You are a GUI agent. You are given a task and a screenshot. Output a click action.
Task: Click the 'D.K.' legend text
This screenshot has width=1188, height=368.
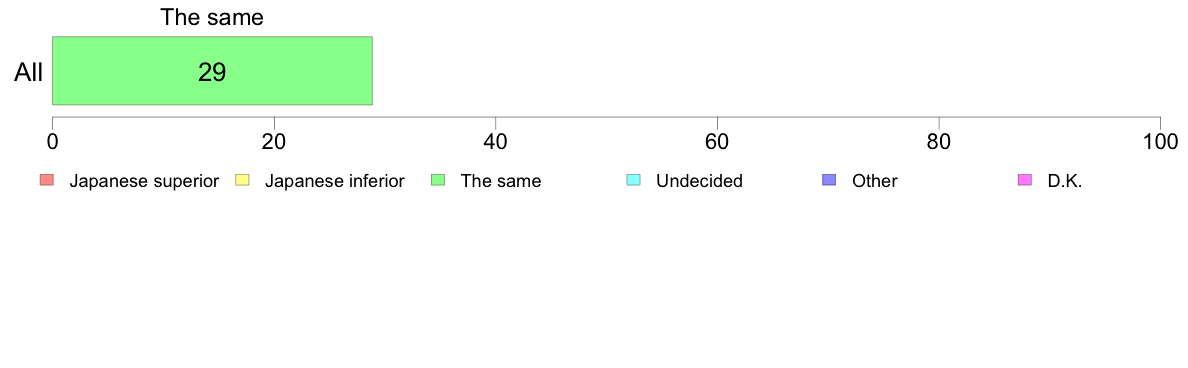[1065, 182]
